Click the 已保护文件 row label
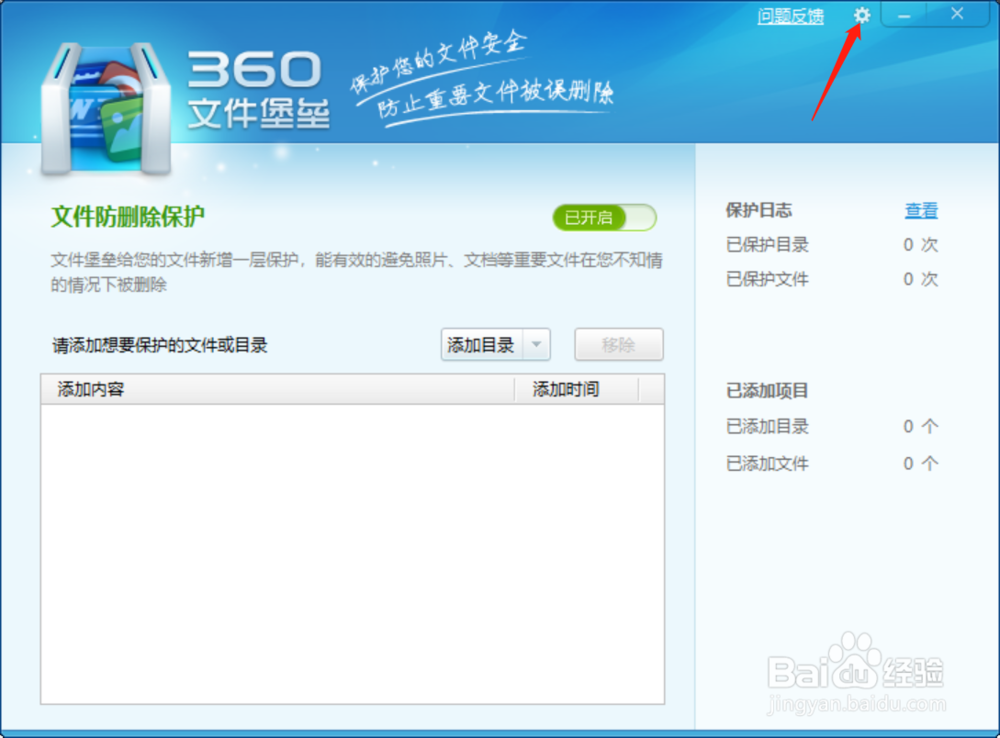 (x=767, y=279)
